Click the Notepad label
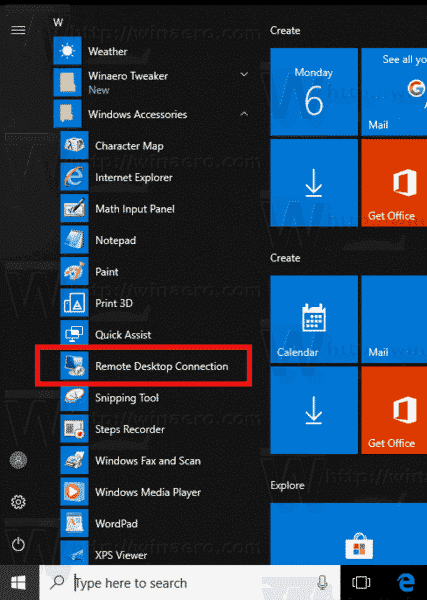The height and width of the screenshot is (600, 427). tap(116, 240)
